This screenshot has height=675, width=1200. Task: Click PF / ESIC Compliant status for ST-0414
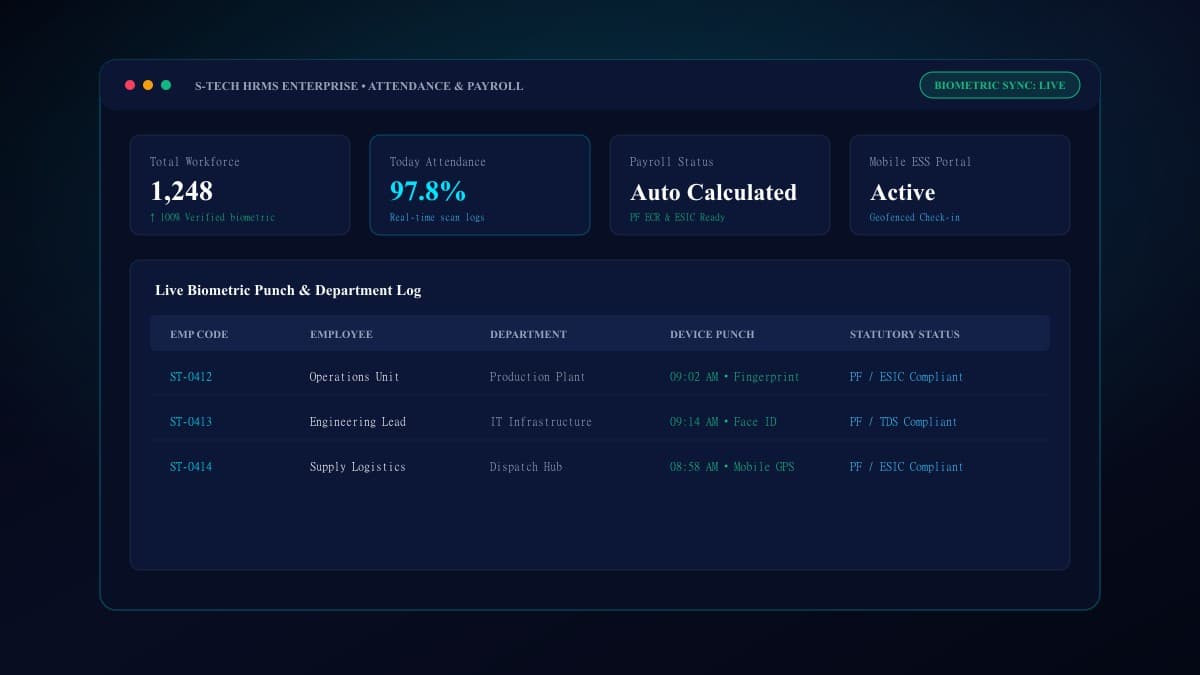tap(906, 467)
